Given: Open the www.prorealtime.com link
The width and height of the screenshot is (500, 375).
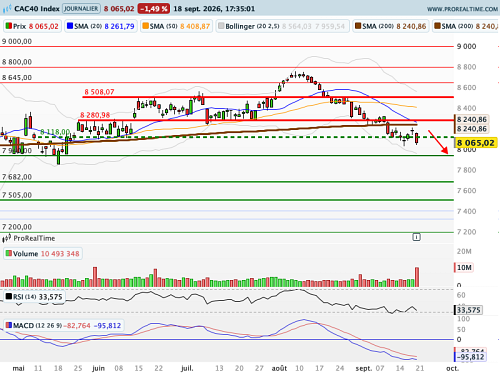Looking at the screenshot, I should [462, 9].
